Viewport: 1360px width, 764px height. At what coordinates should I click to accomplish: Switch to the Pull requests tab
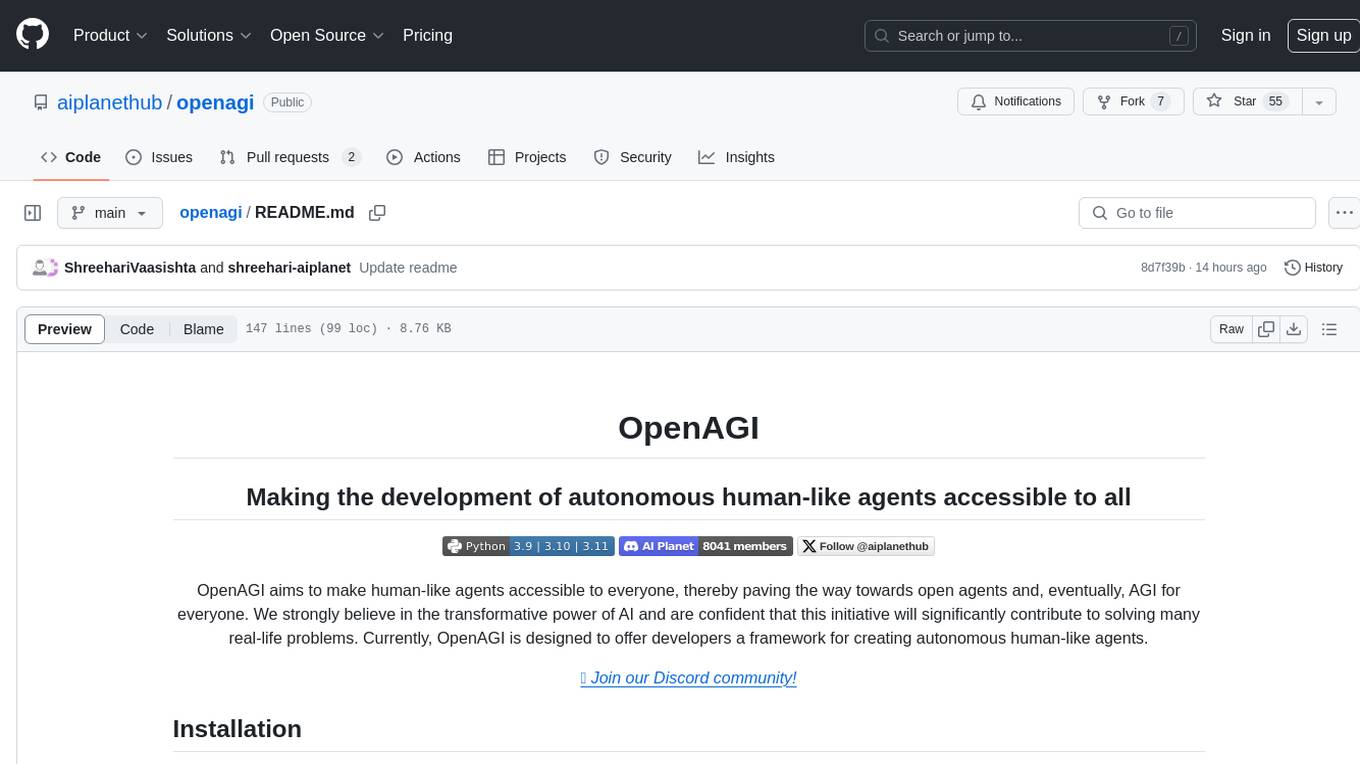click(289, 157)
